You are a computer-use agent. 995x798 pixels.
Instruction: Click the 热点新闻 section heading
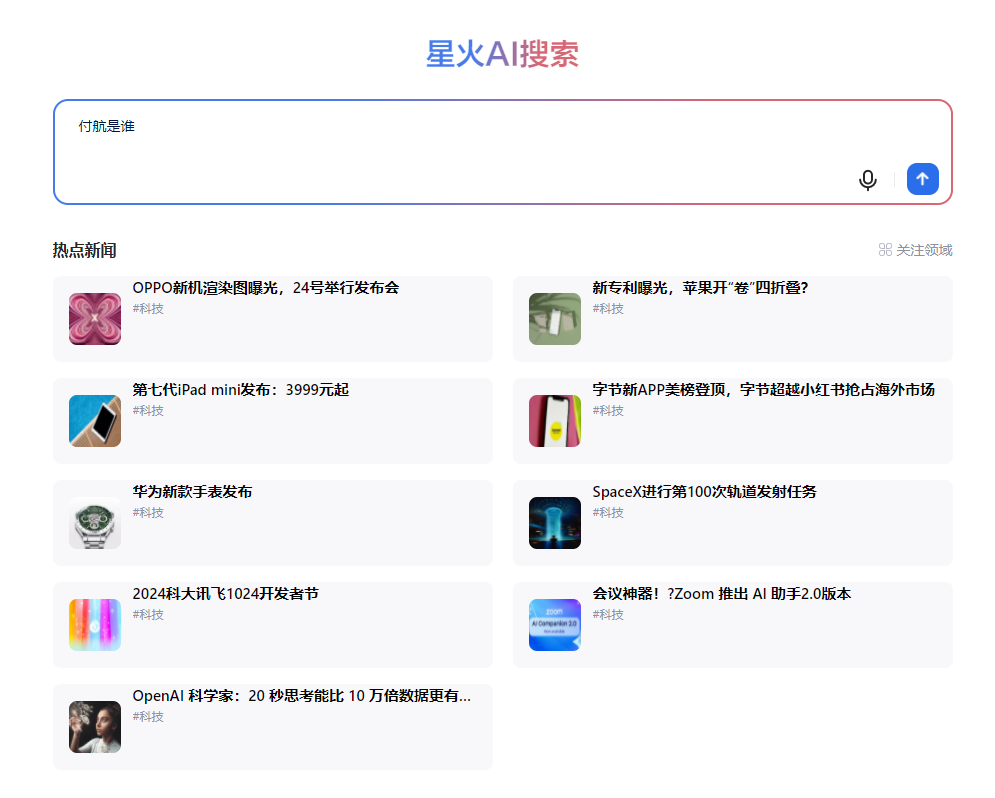point(84,250)
